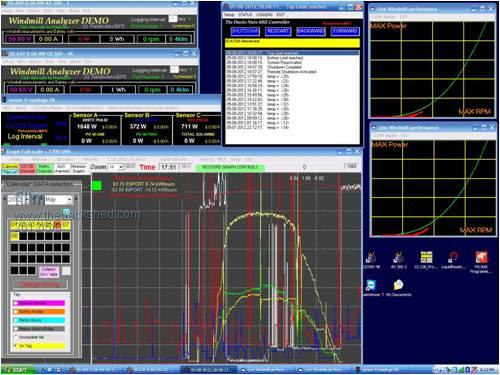This screenshot has height=375, width=500.
Task: Open the AX 300-2 desktop shortcut
Action: coord(398,260)
